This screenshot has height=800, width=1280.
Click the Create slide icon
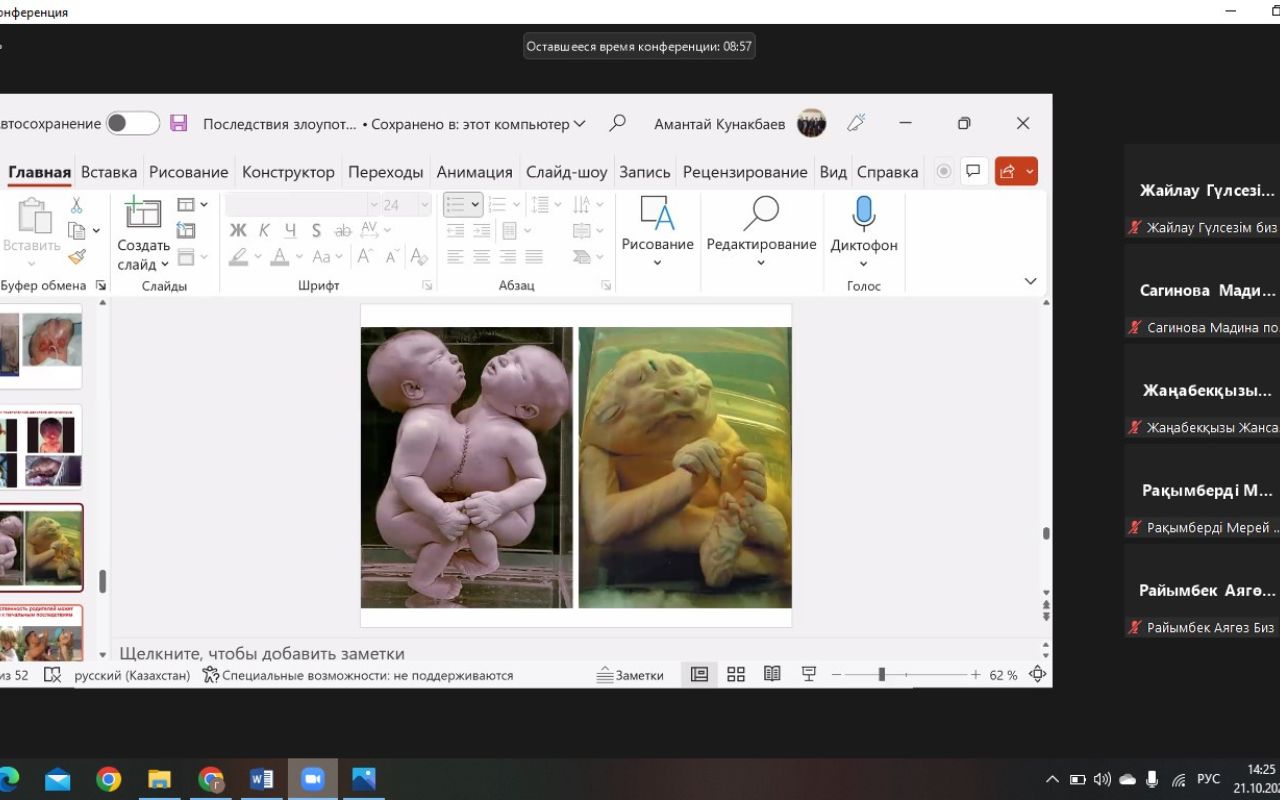143,213
